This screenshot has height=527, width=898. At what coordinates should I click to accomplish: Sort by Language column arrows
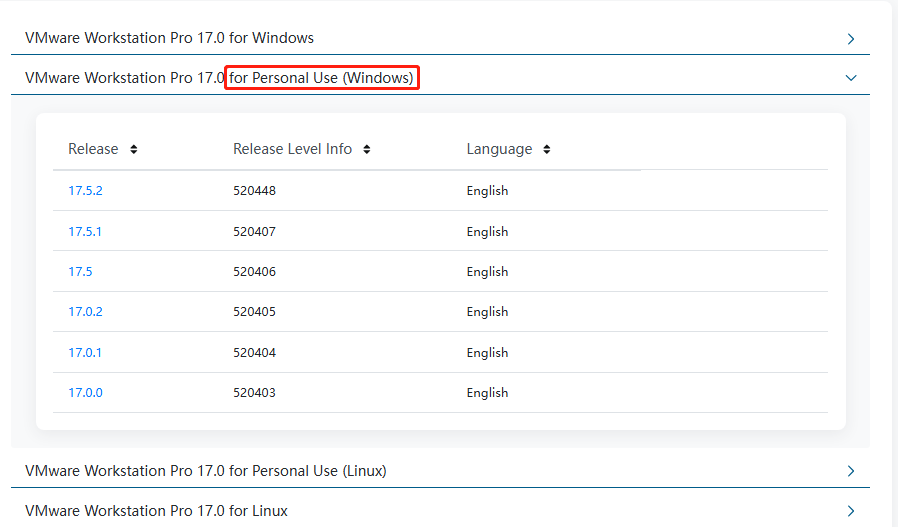coord(546,150)
